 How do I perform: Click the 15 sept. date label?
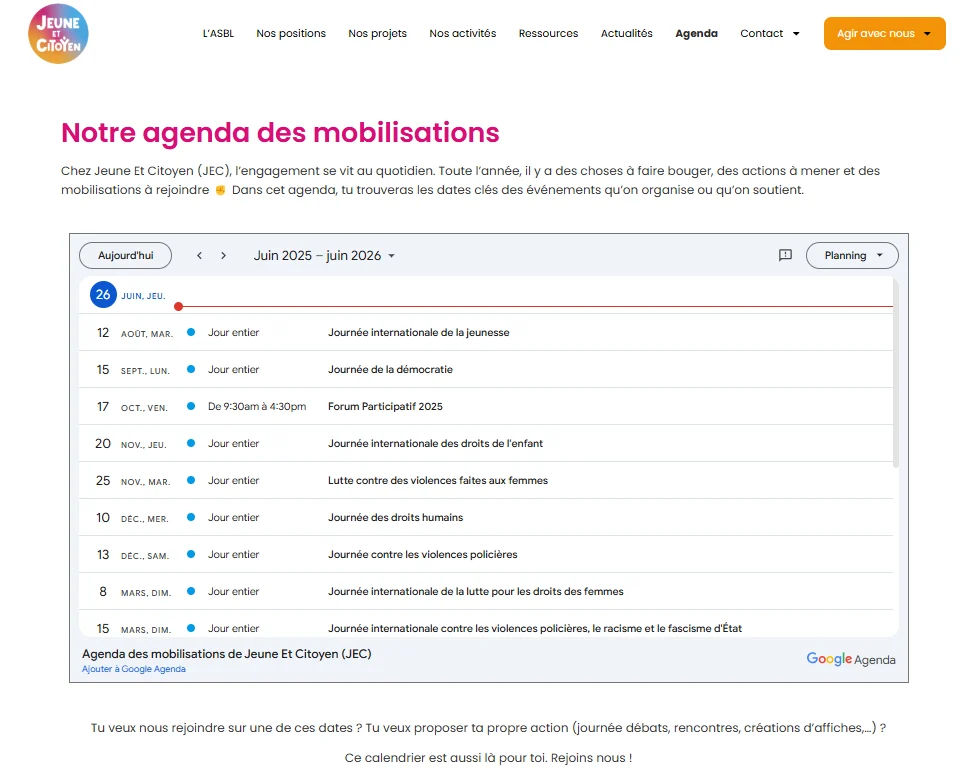coord(133,369)
